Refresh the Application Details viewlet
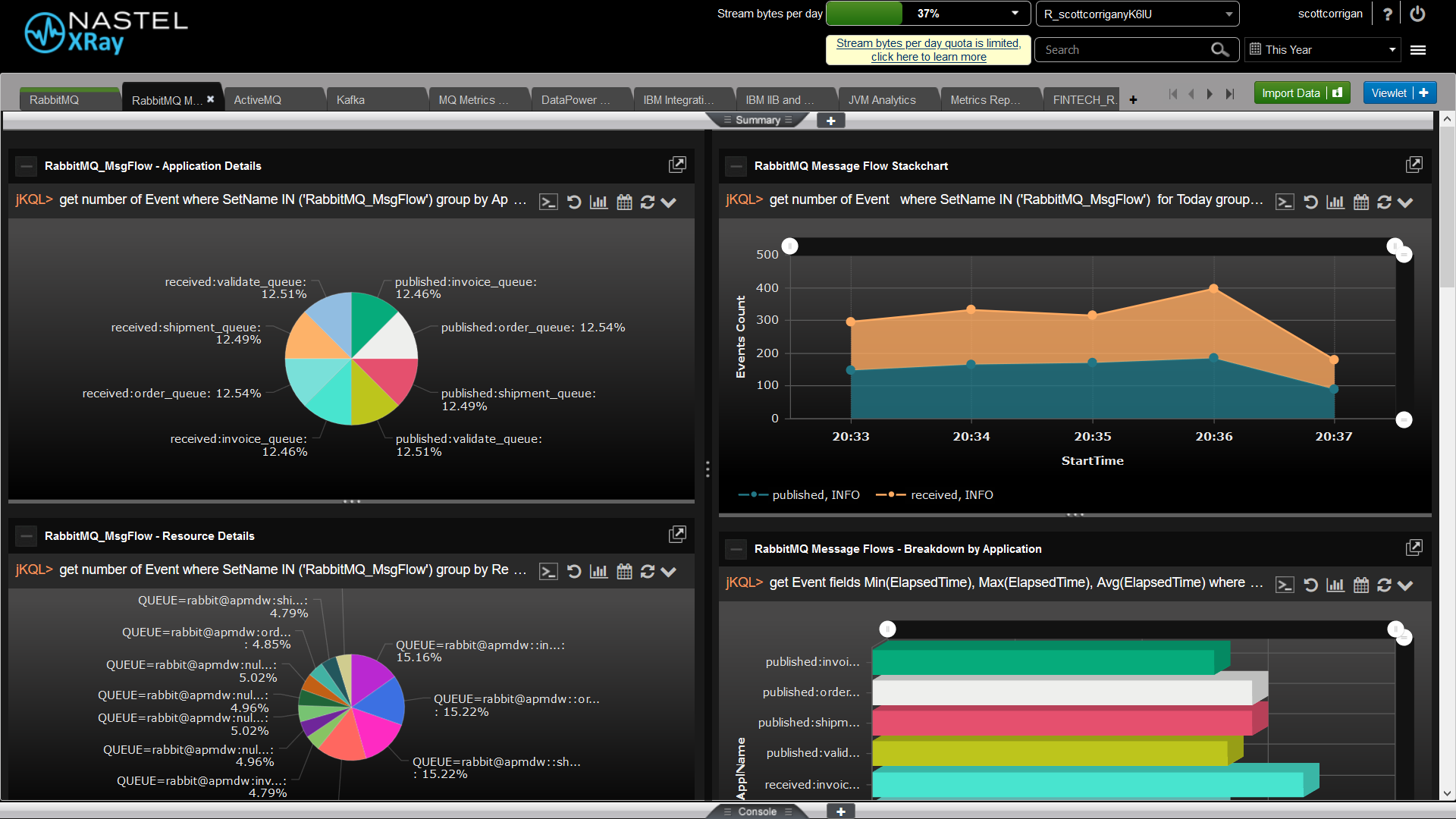Viewport: 1456px width, 819px height. (x=647, y=202)
